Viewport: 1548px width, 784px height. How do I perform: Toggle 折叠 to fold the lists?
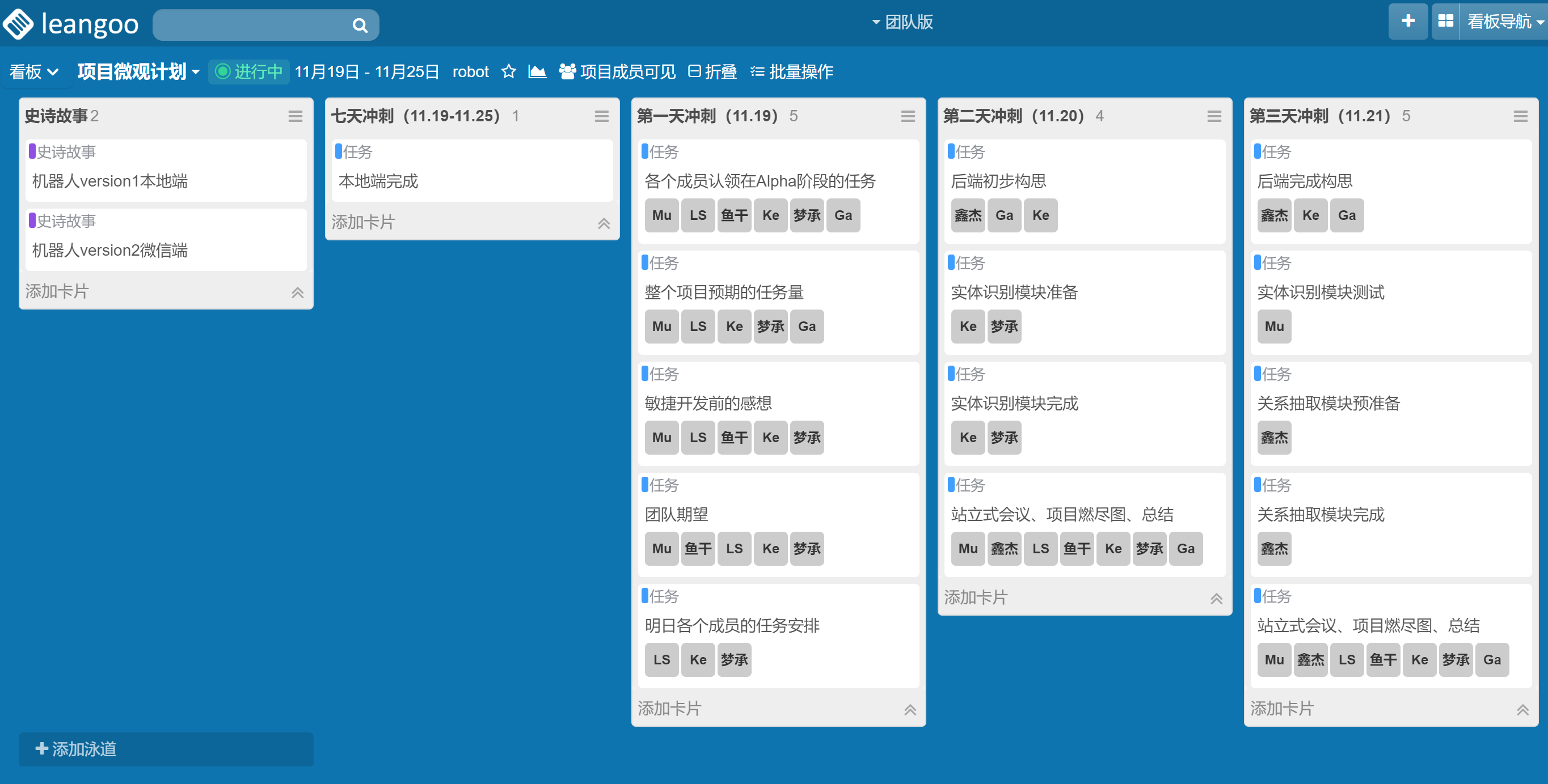[712, 72]
